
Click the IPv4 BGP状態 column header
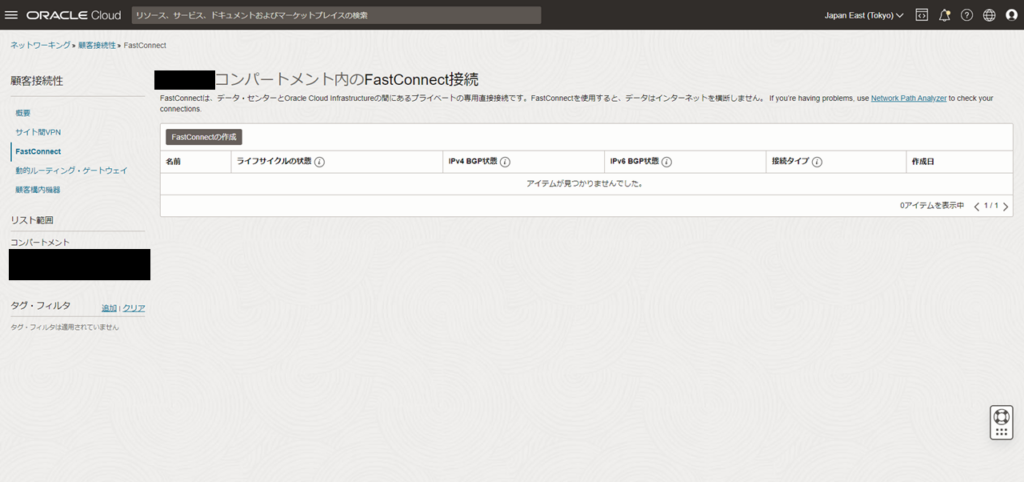tap(473, 161)
